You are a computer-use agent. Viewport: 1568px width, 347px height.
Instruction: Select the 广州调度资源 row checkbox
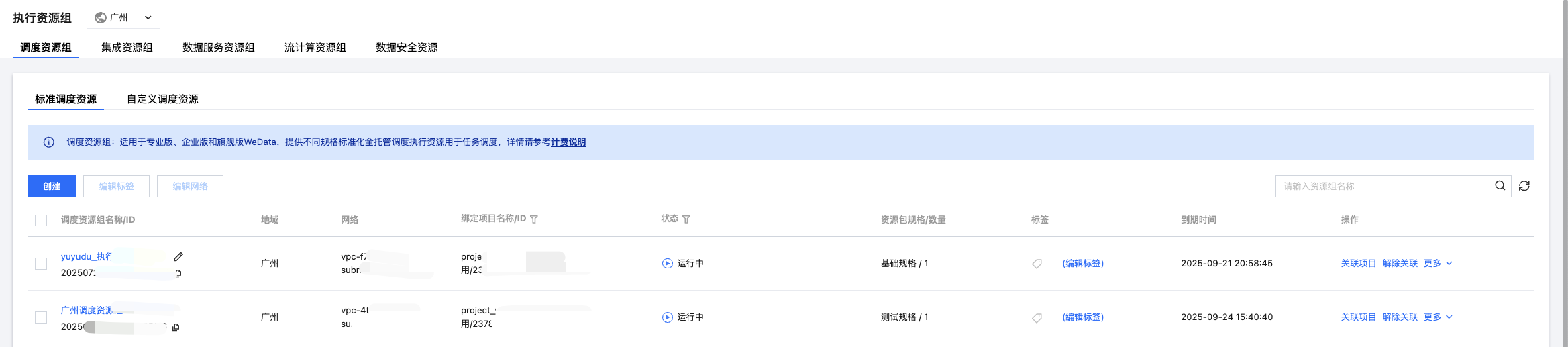coord(41,317)
